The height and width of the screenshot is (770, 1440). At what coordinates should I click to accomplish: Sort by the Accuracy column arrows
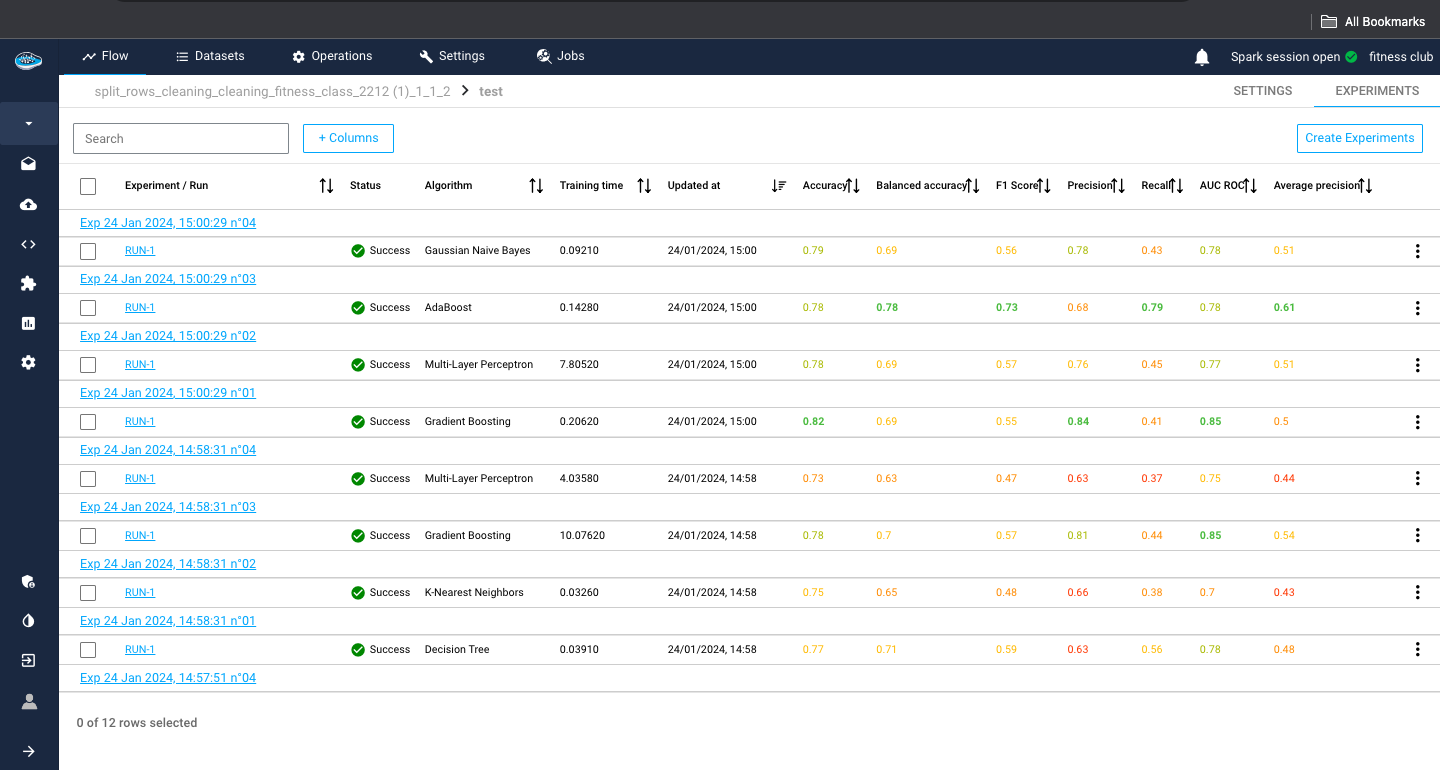pyautogui.click(x=853, y=186)
